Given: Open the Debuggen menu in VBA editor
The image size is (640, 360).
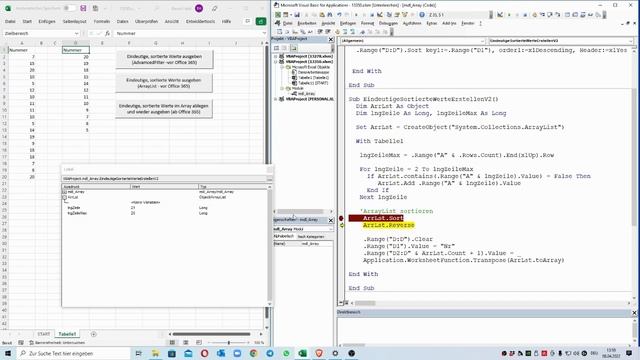Looking at the screenshot, I should [388, 23].
